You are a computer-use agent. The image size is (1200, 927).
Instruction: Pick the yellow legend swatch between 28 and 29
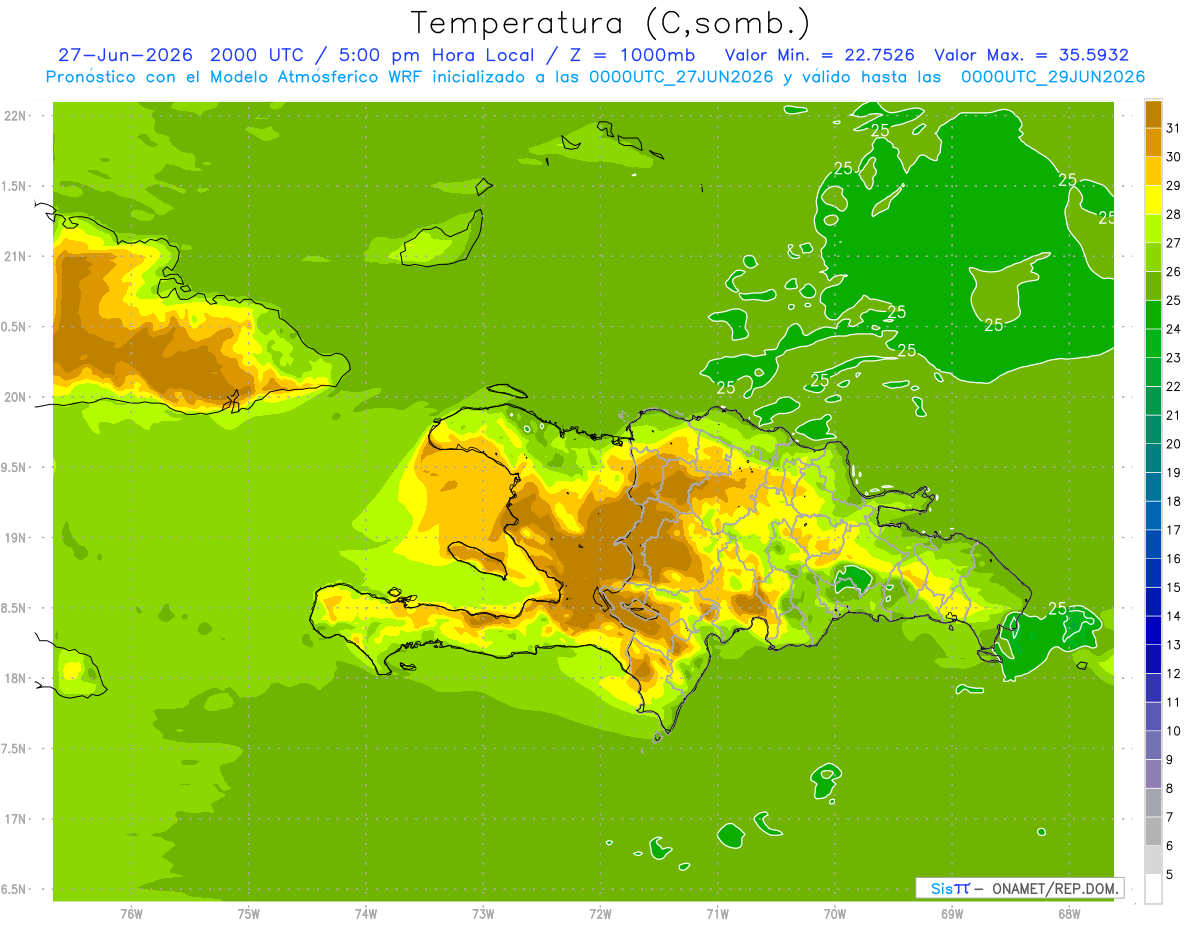1153,200
